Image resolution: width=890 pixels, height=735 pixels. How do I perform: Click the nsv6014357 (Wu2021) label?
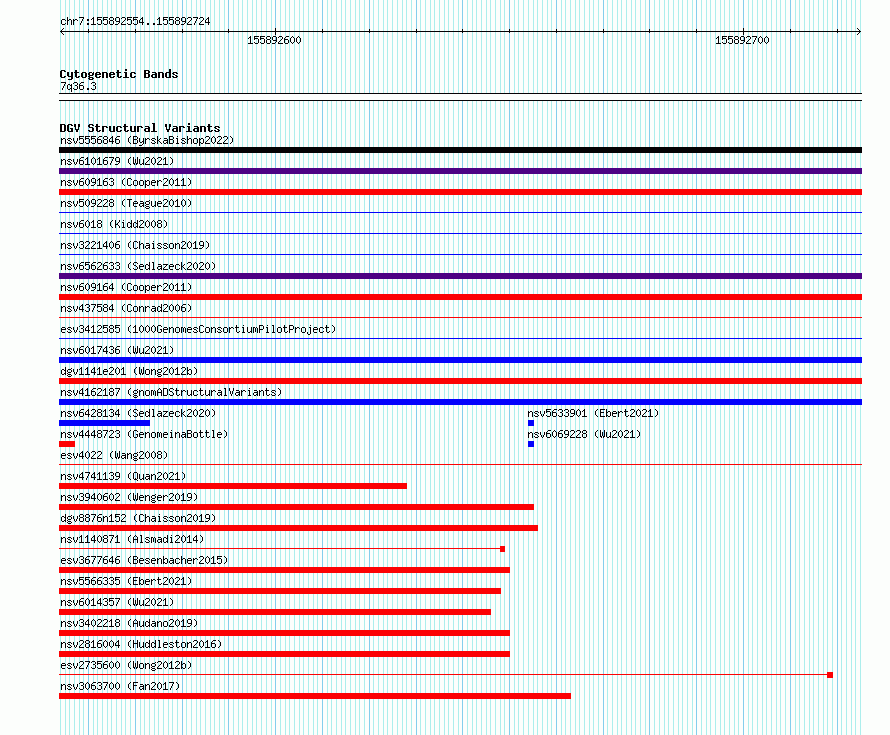point(117,602)
